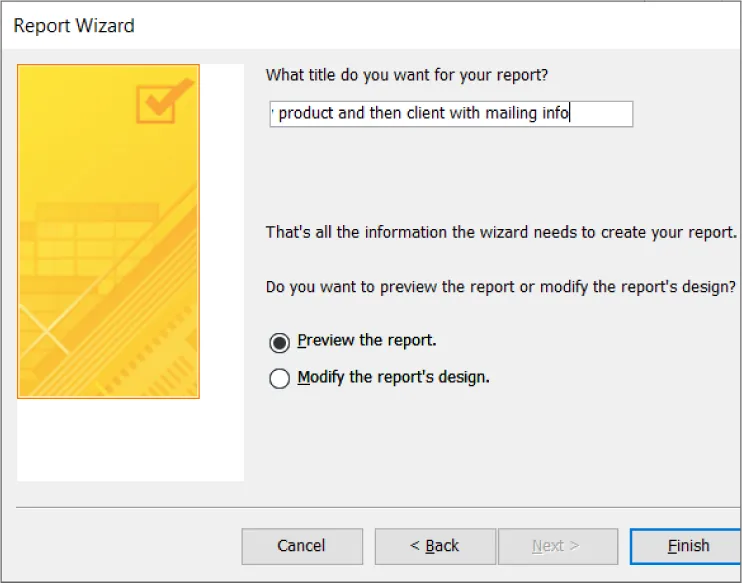Click the 'Modify the report's design.' label text
Viewport: 742px width, 583px height.
[x=393, y=378]
